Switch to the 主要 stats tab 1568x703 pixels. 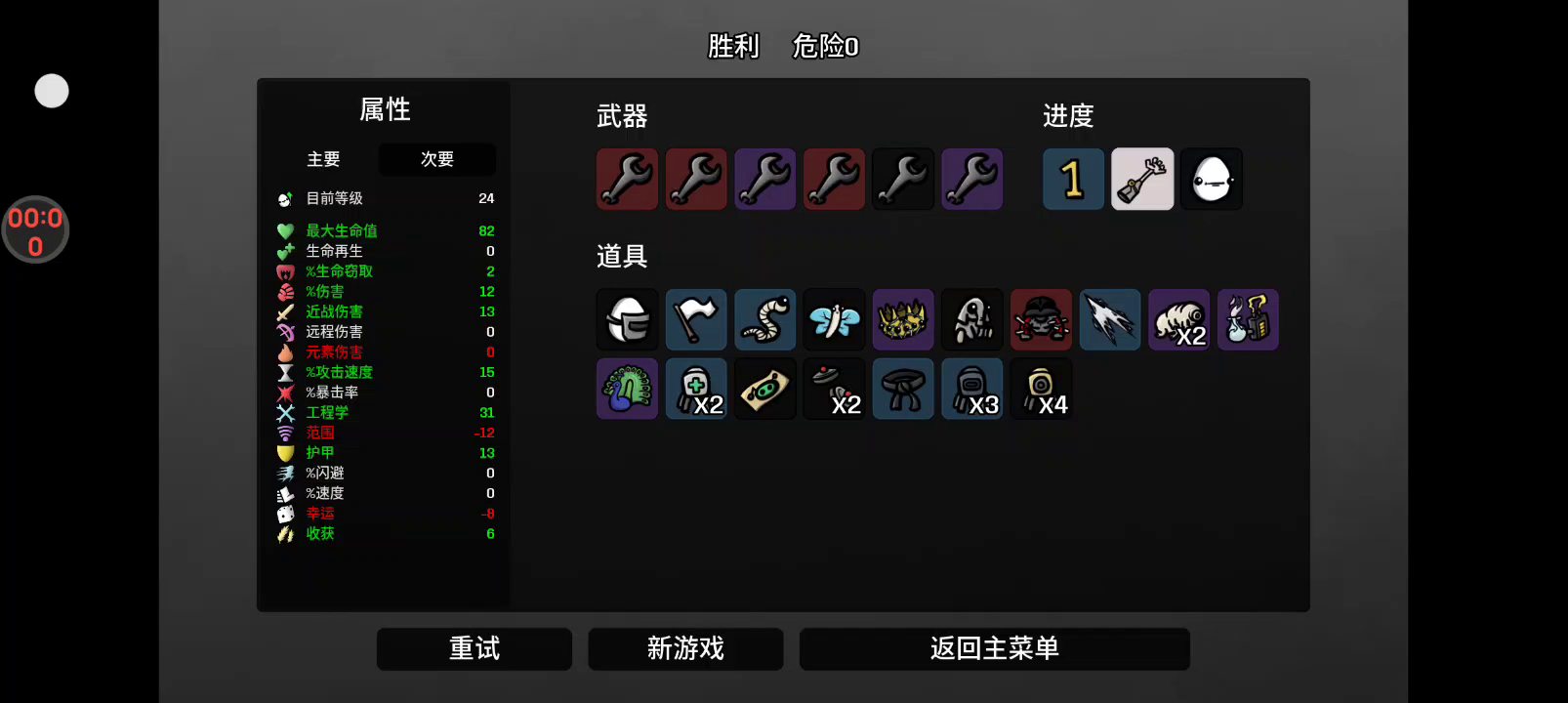(323, 159)
